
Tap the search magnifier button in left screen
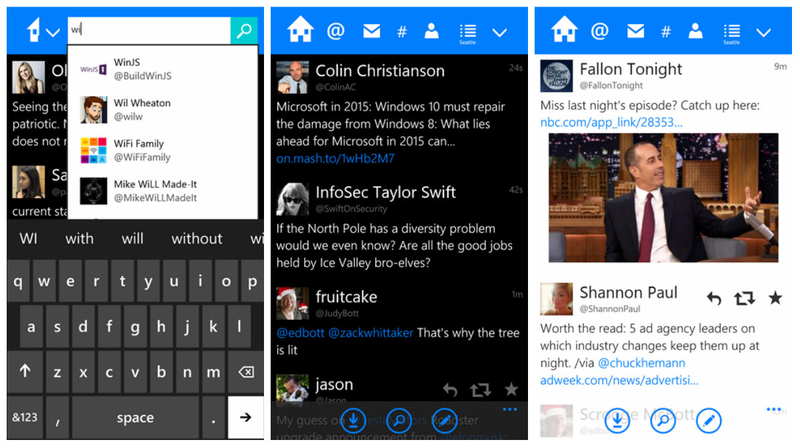244,31
